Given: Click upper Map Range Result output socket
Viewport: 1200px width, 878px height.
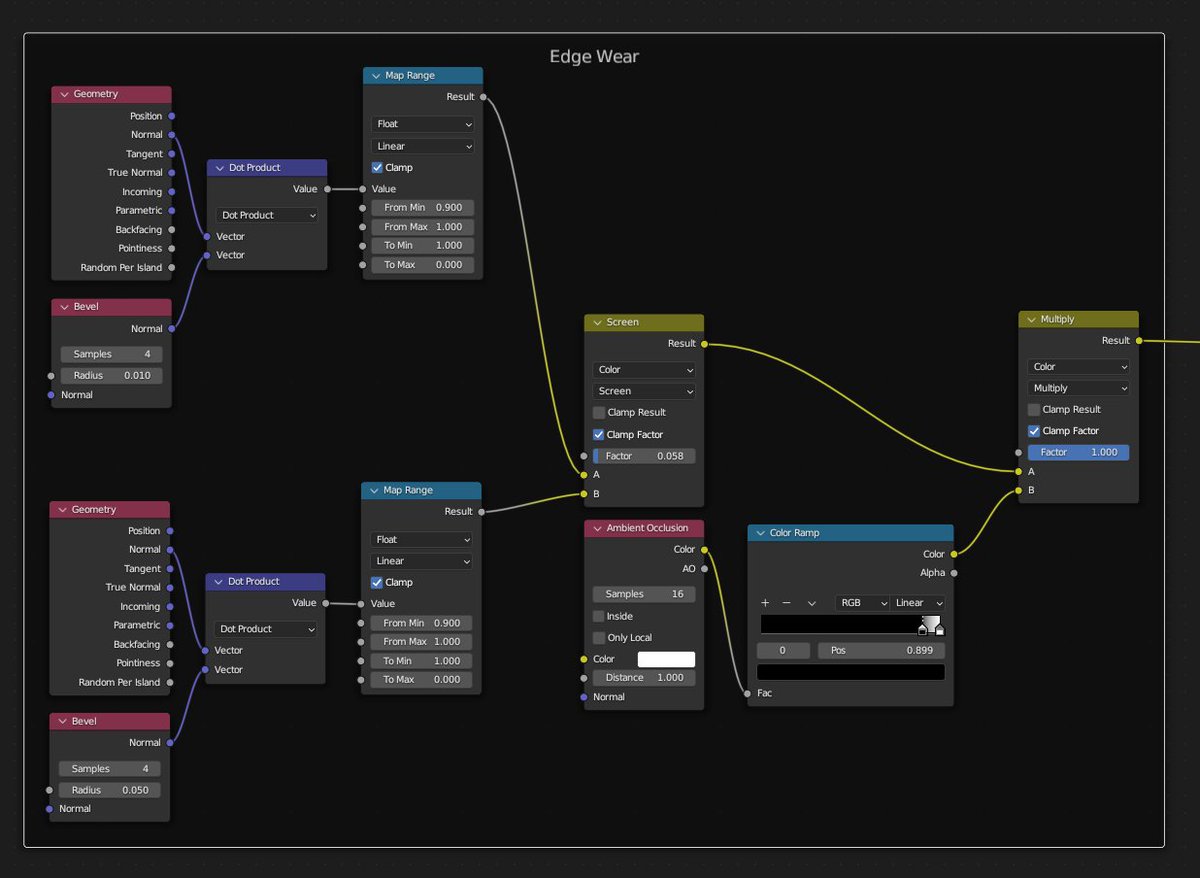Looking at the screenshot, I should click(x=483, y=97).
